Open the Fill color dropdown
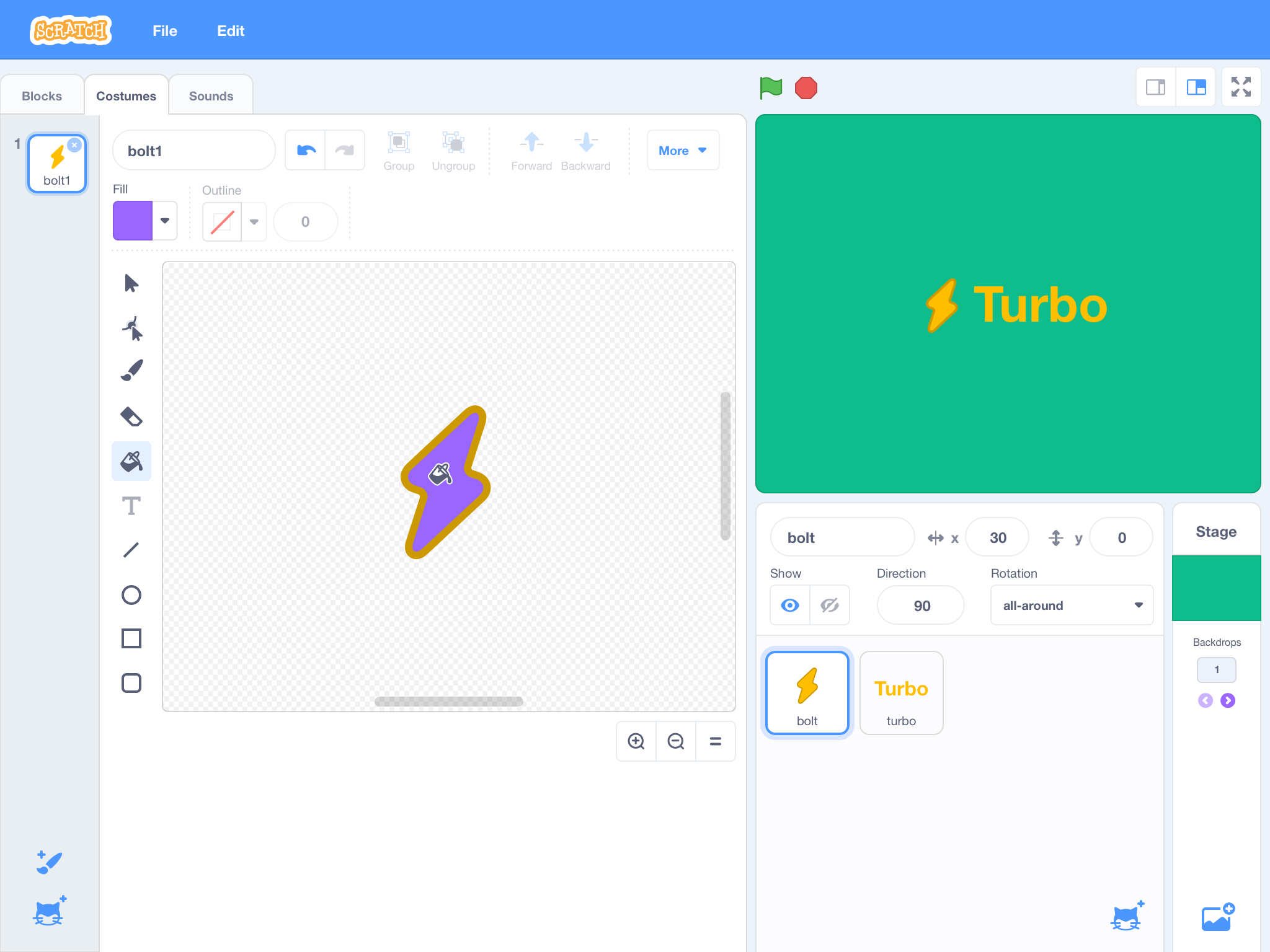Viewport: 1270px width, 952px height. pos(164,221)
